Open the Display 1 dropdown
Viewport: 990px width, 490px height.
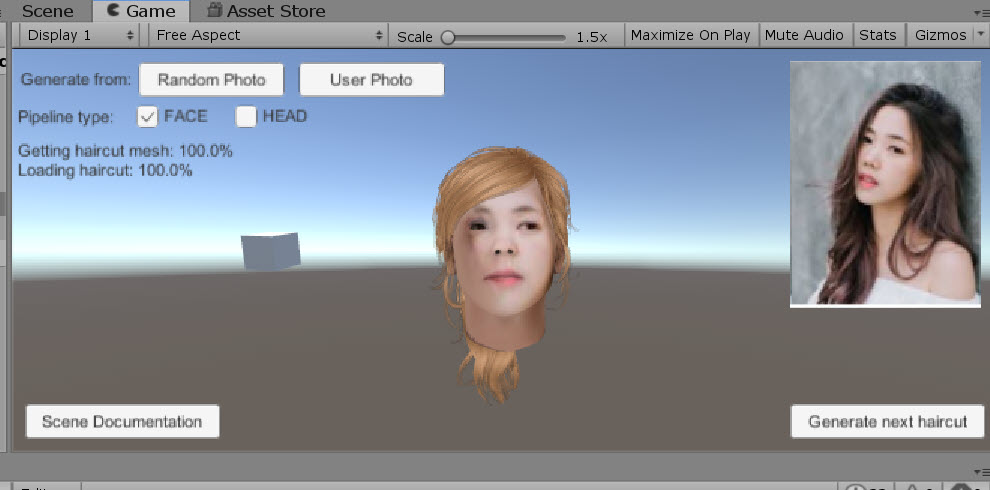click(x=80, y=35)
